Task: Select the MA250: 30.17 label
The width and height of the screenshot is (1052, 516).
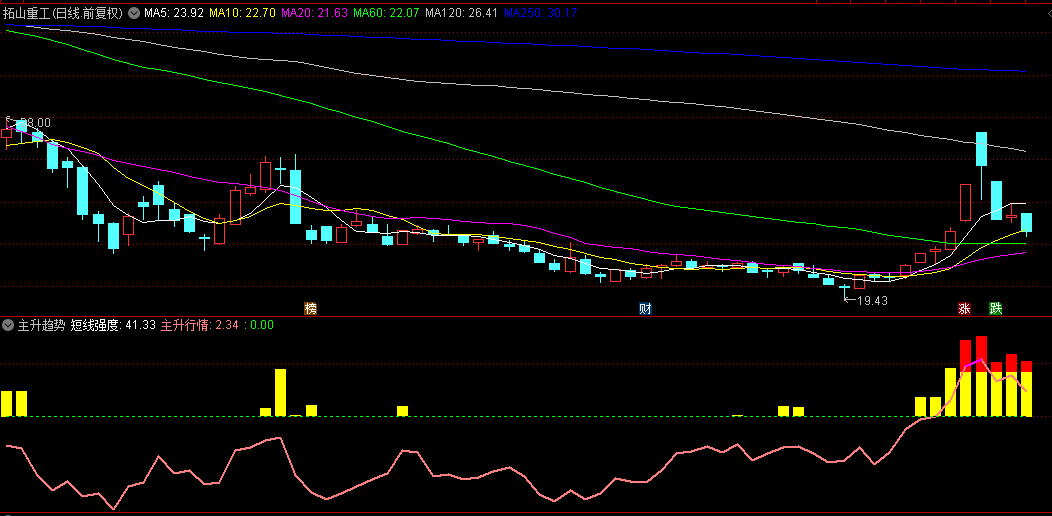Action: 540,12
